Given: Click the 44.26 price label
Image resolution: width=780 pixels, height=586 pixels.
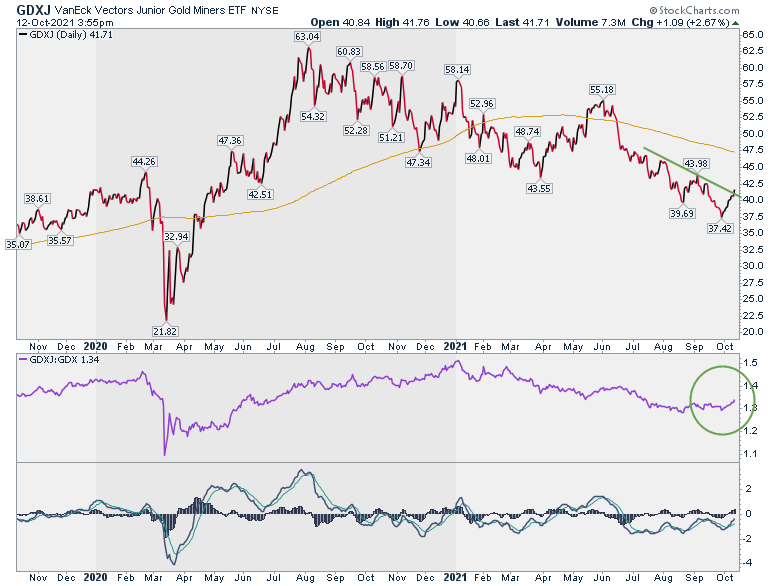Looking at the screenshot, I should click(144, 161).
